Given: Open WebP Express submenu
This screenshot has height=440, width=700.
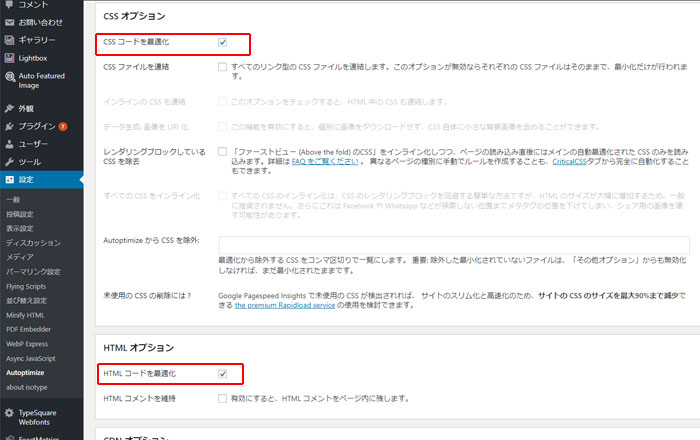Looking at the screenshot, I should click(x=27, y=344).
